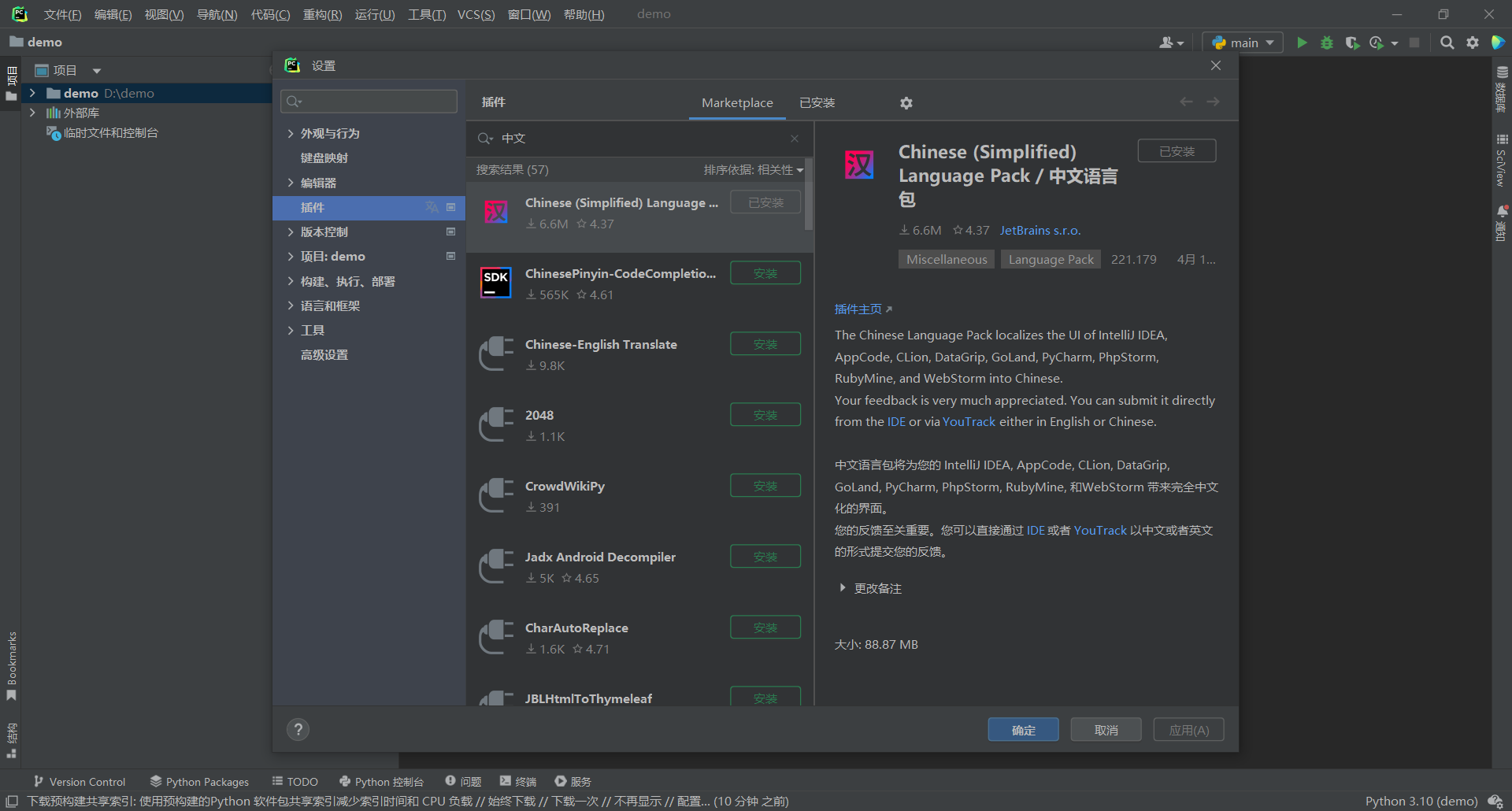Viewport: 1512px width, 811px height.
Task: Open the 文件(F) menu
Action: tap(62, 15)
